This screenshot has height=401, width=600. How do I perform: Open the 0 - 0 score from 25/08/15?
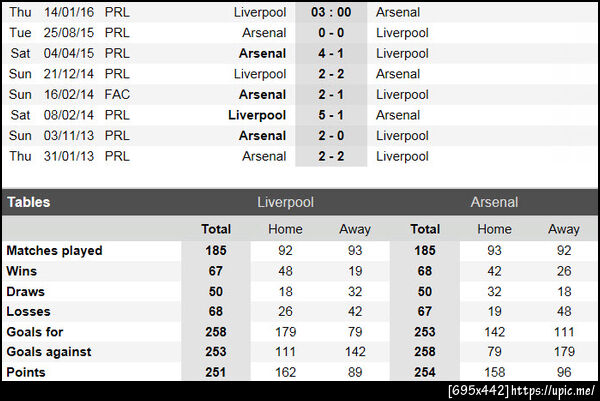(330, 33)
